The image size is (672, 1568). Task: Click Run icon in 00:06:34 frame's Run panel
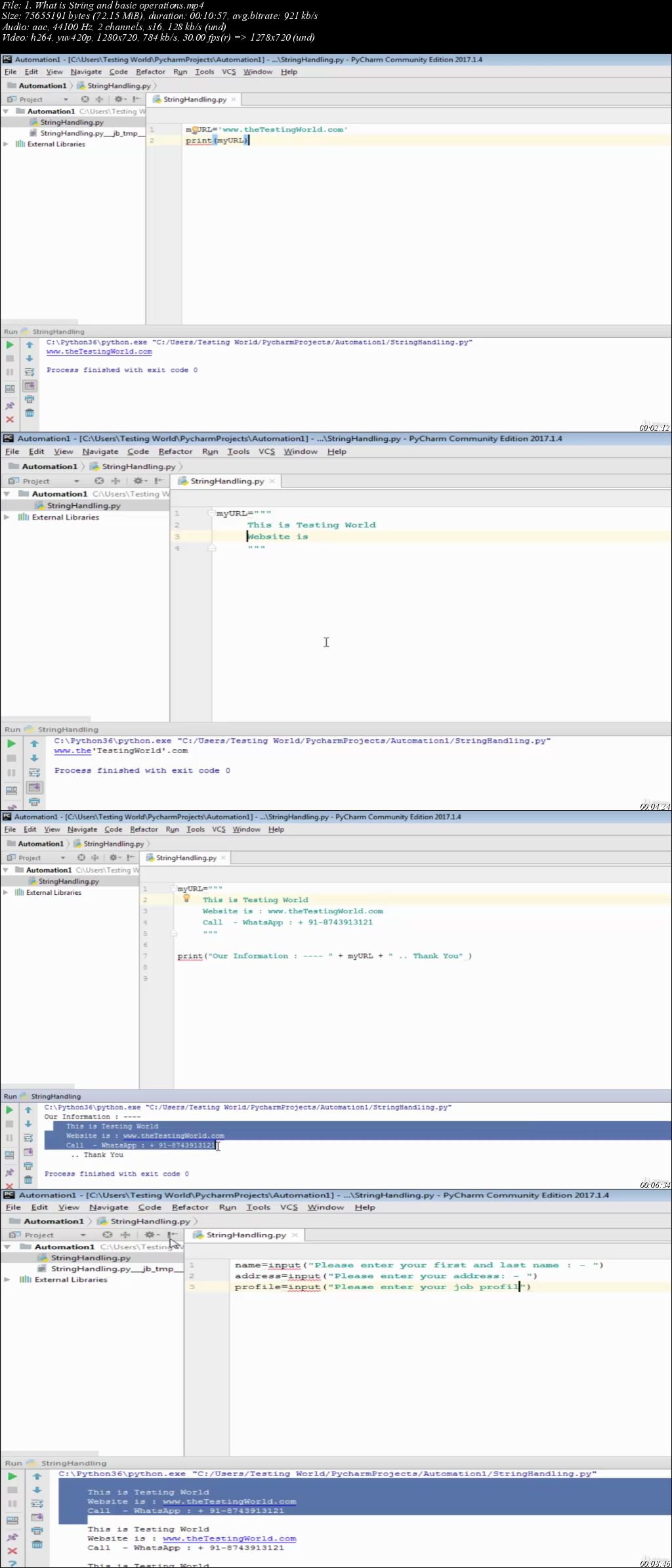pos(9,1110)
